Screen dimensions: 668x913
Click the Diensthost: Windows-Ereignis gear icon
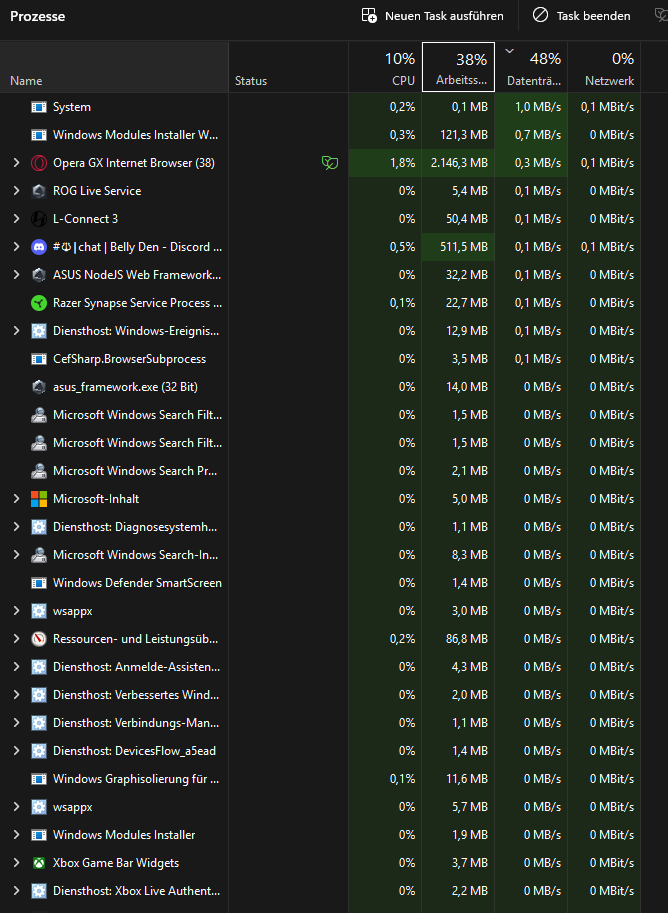38,331
